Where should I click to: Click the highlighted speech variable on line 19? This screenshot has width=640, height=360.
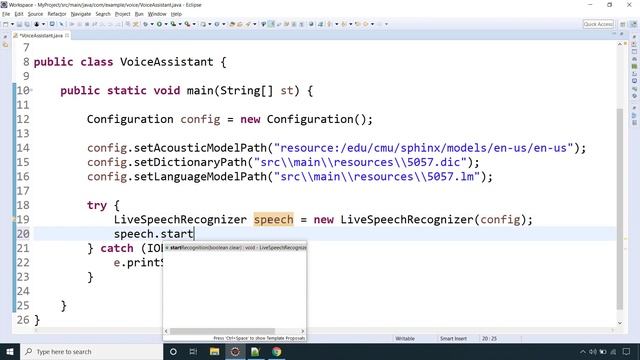273,220
